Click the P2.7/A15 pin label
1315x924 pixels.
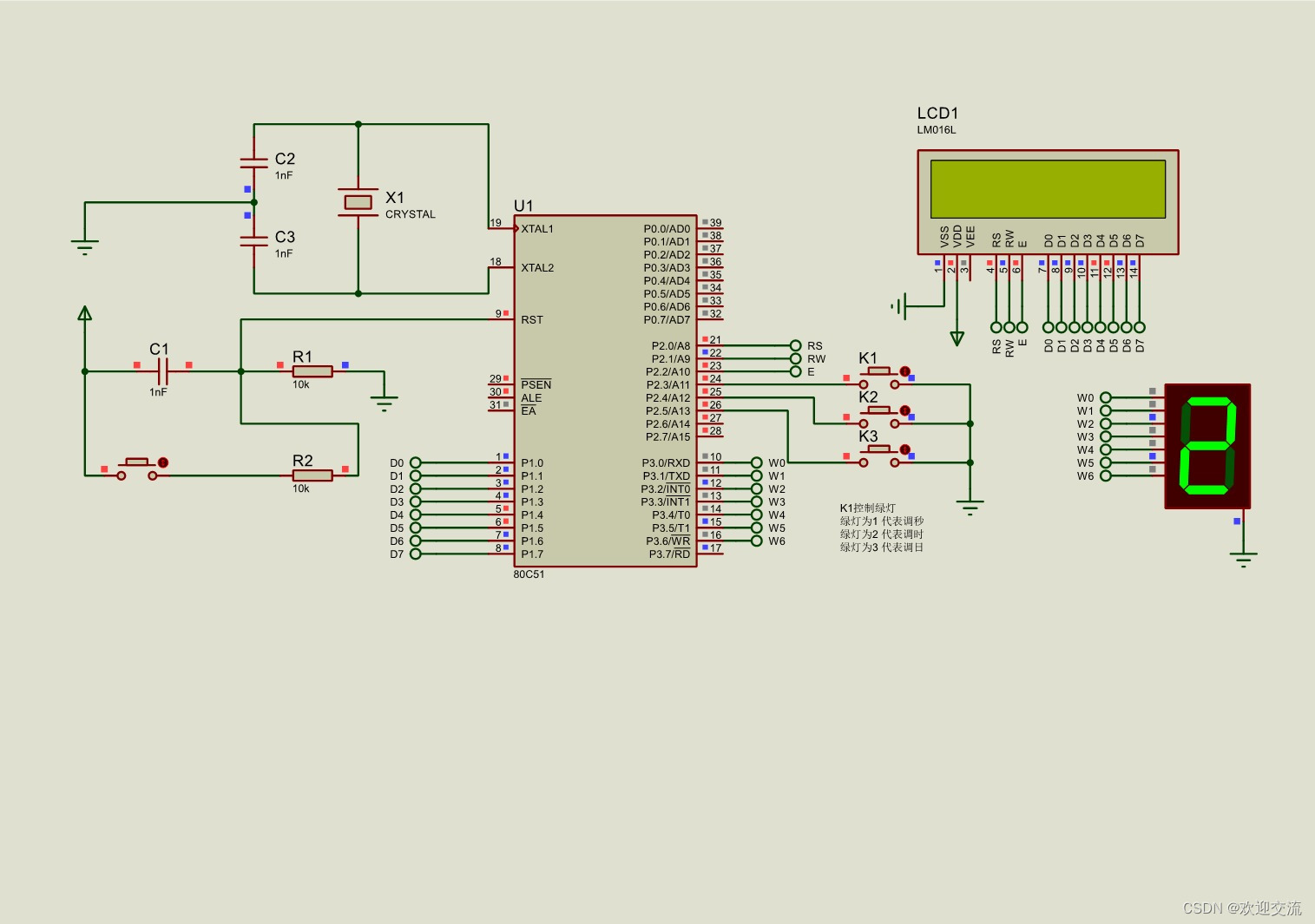tap(668, 437)
